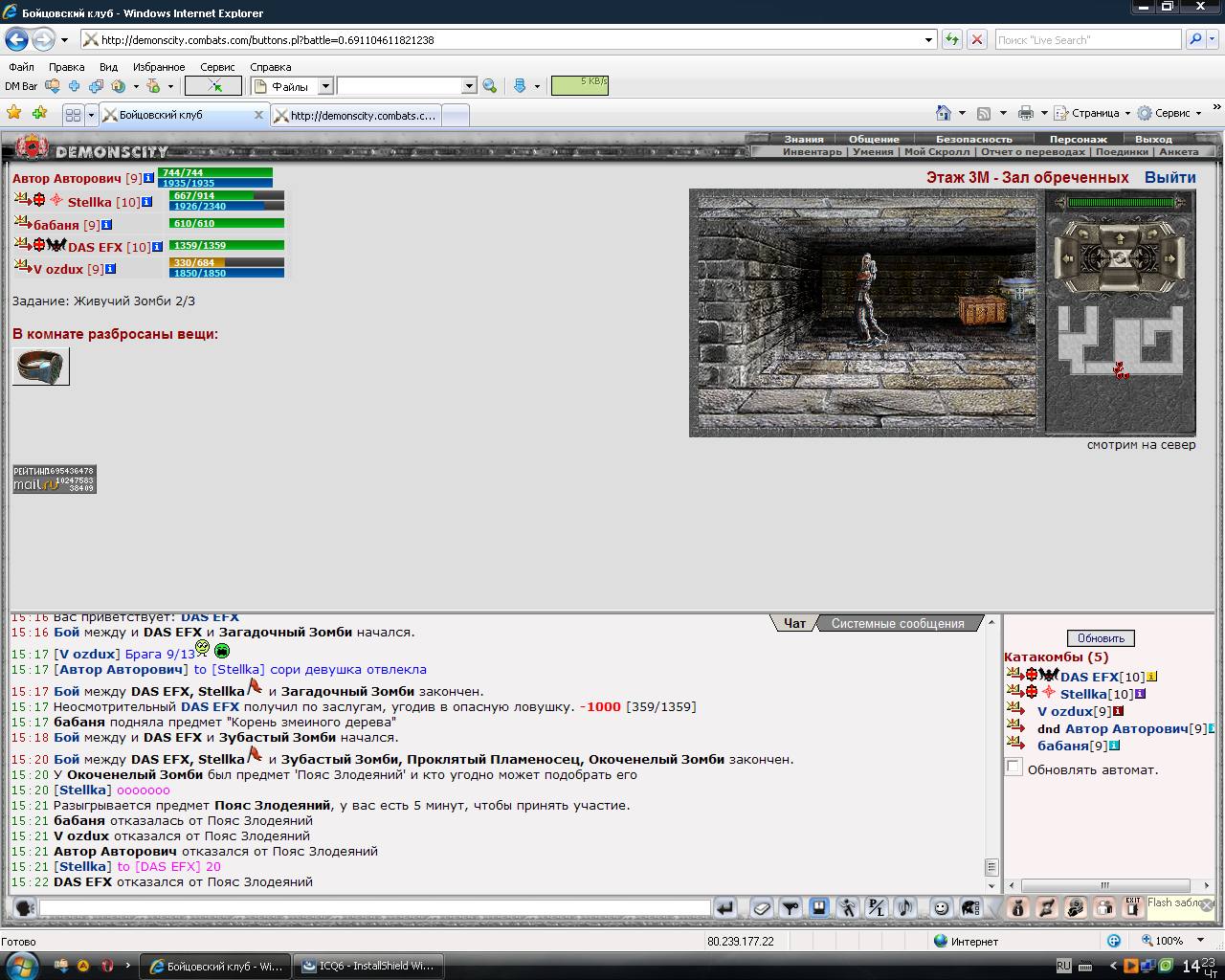Open info icon next to бабаня in party
The image size is (1225, 980).
coord(106,225)
